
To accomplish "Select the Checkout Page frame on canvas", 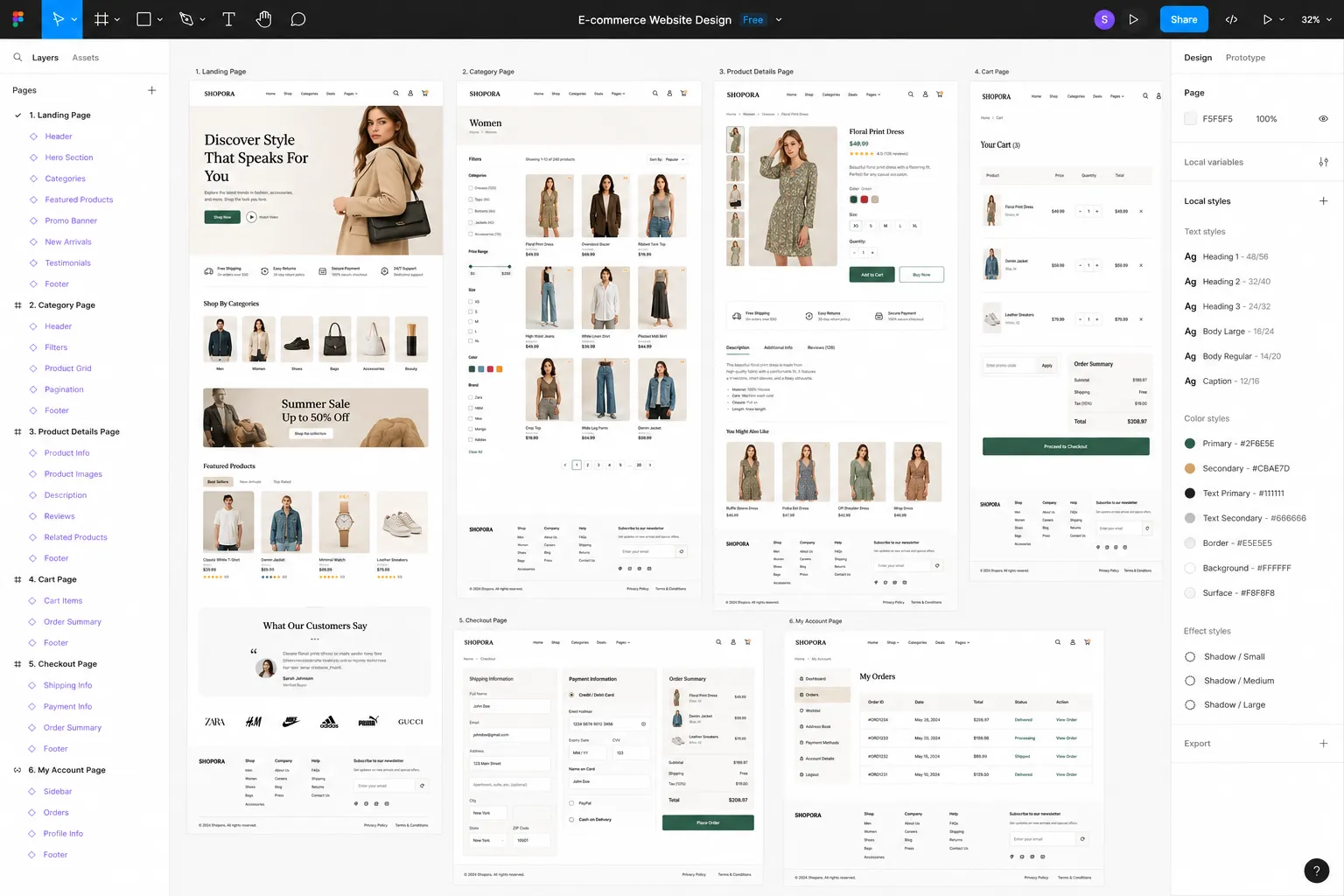I will pos(609,758).
